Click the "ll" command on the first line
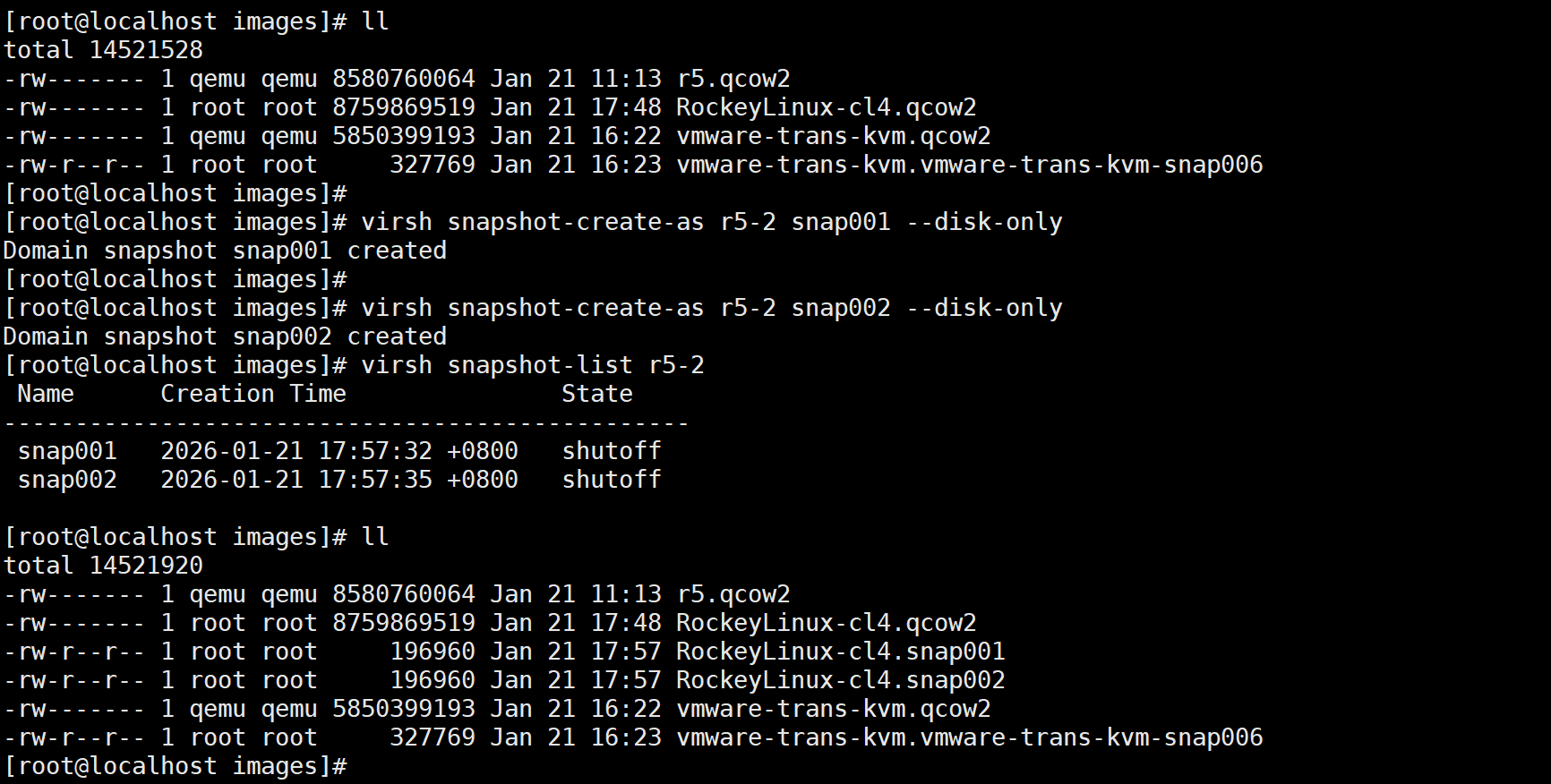 point(374,21)
